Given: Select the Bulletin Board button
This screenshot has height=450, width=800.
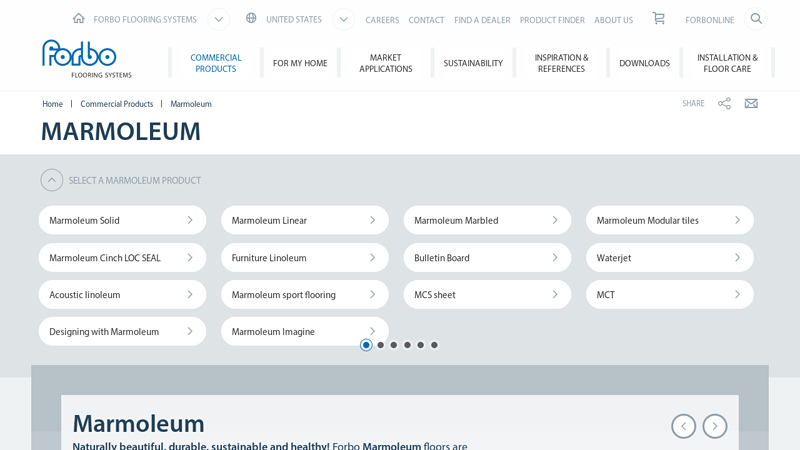Looking at the screenshot, I should (487, 258).
